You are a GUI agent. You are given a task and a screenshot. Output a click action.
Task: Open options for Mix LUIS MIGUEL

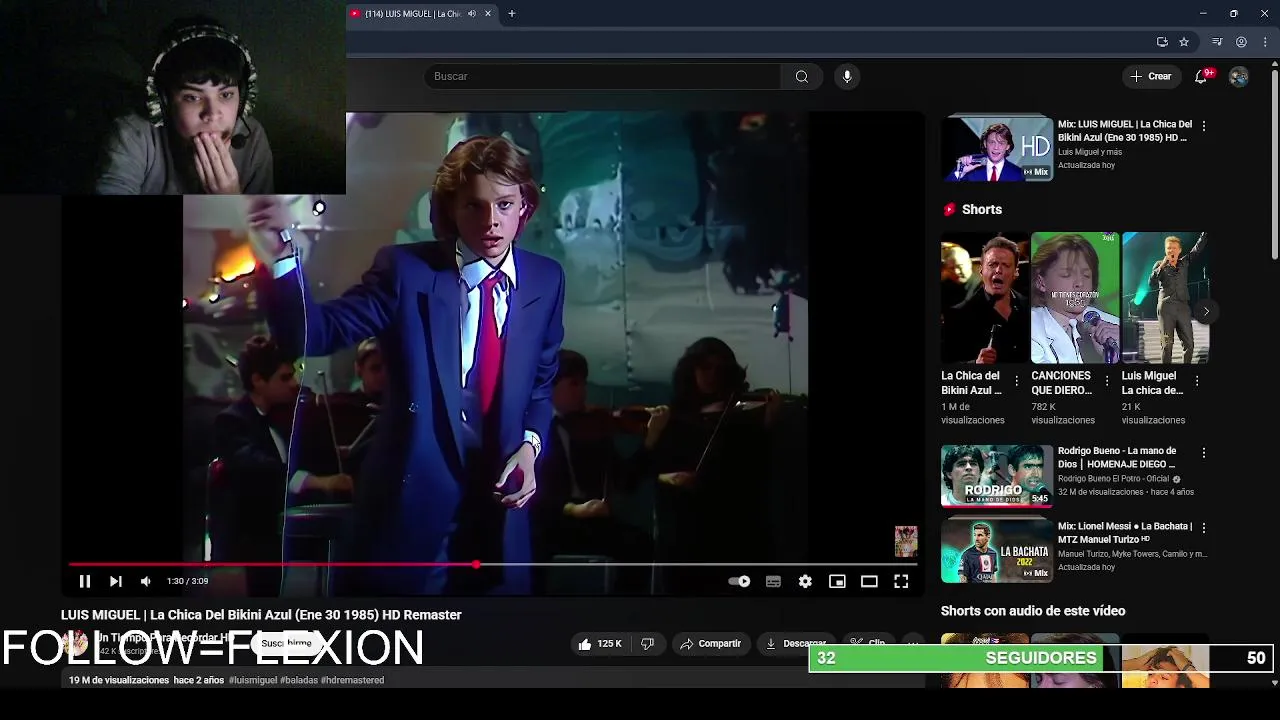pos(1204,126)
